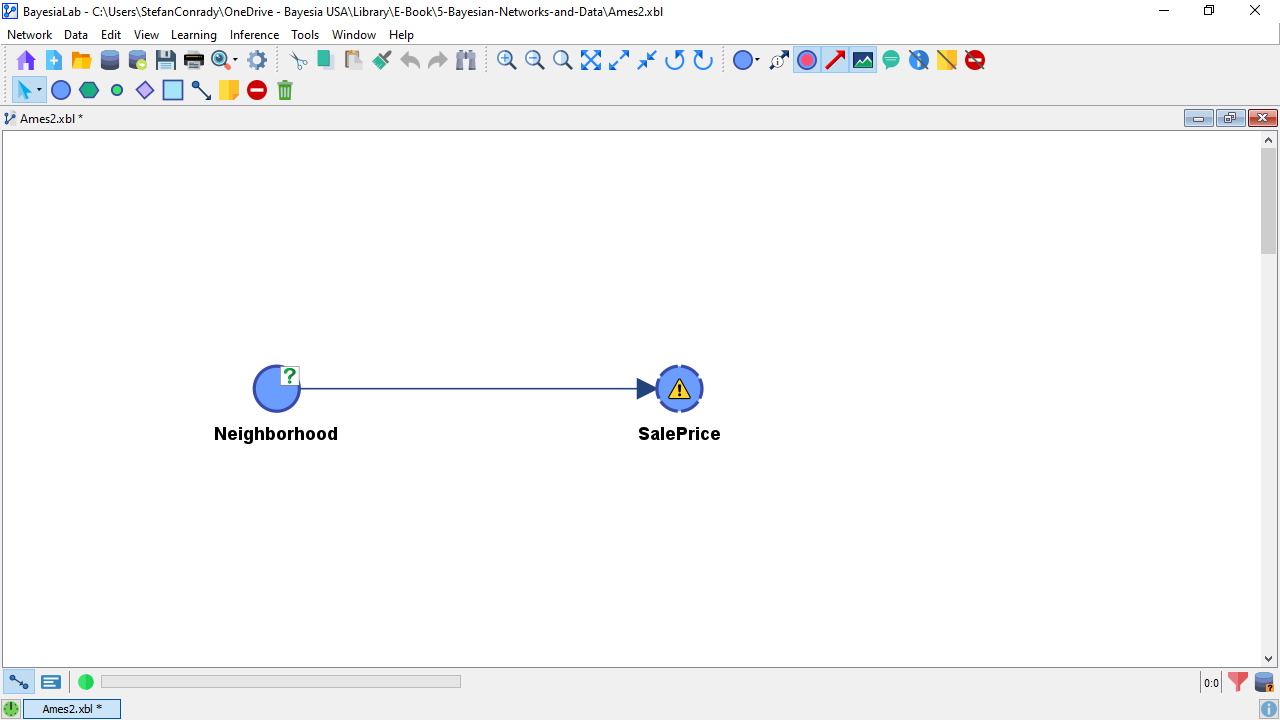This screenshot has height=720, width=1280.
Task: Click the green paintbrush format icon
Action: click(382, 60)
